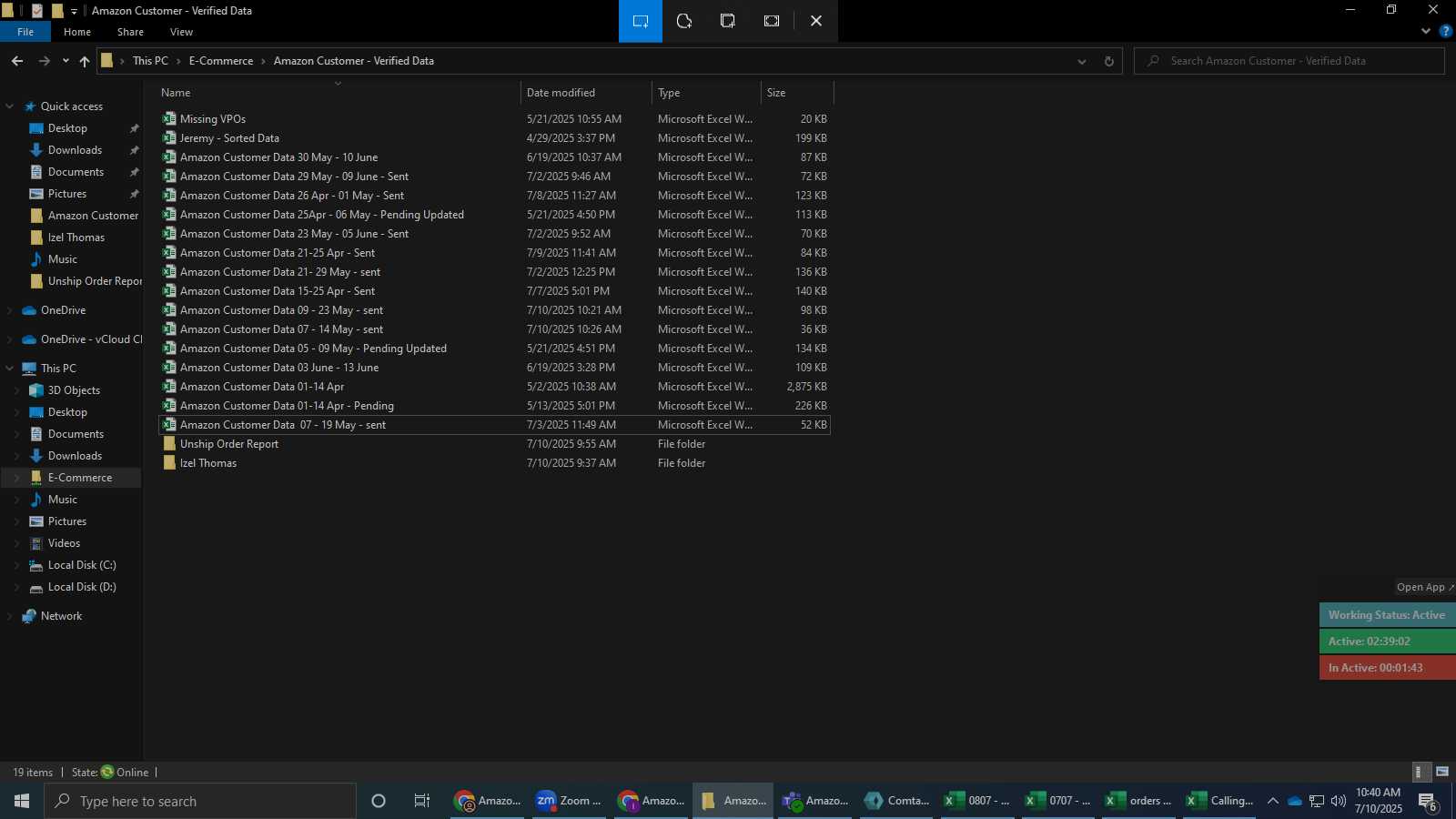Screen dimensions: 1456x819
Task: Select OneDrive - vCloud in sidebar
Action: (x=91, y=339)
